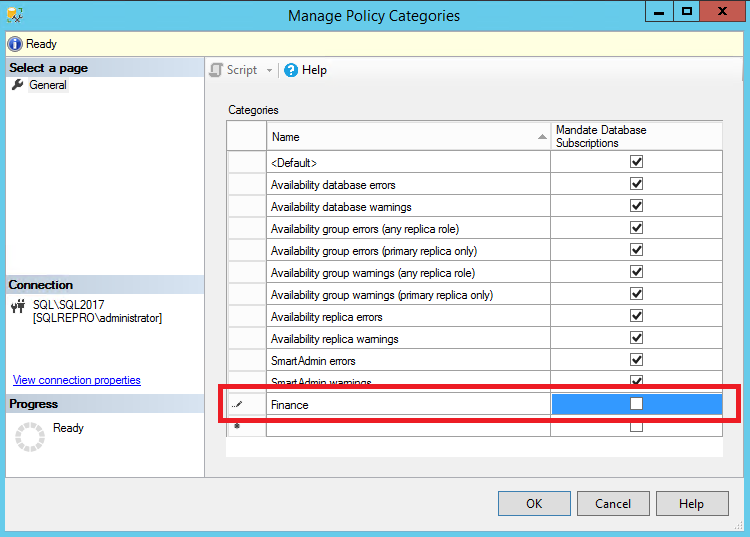Open the Script dropdown arrow

tap(269, 70)
